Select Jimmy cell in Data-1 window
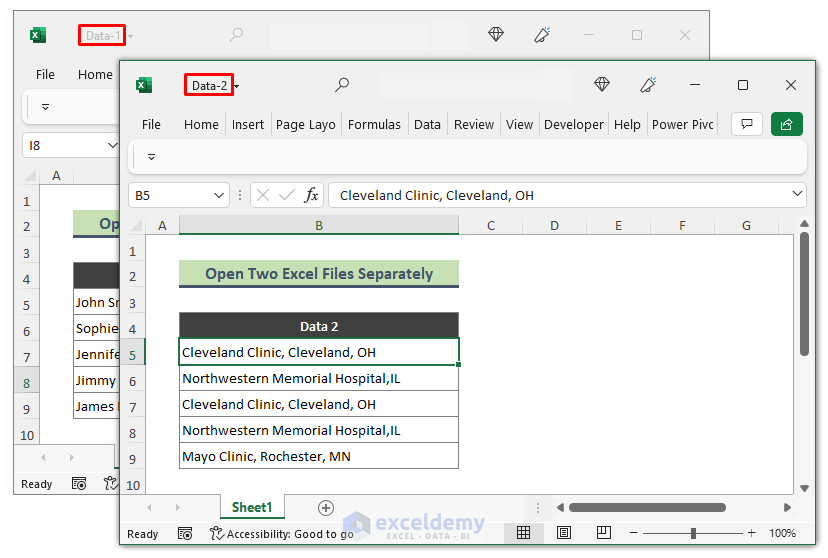This screenshot has height=558, width=828. point(97,381)
